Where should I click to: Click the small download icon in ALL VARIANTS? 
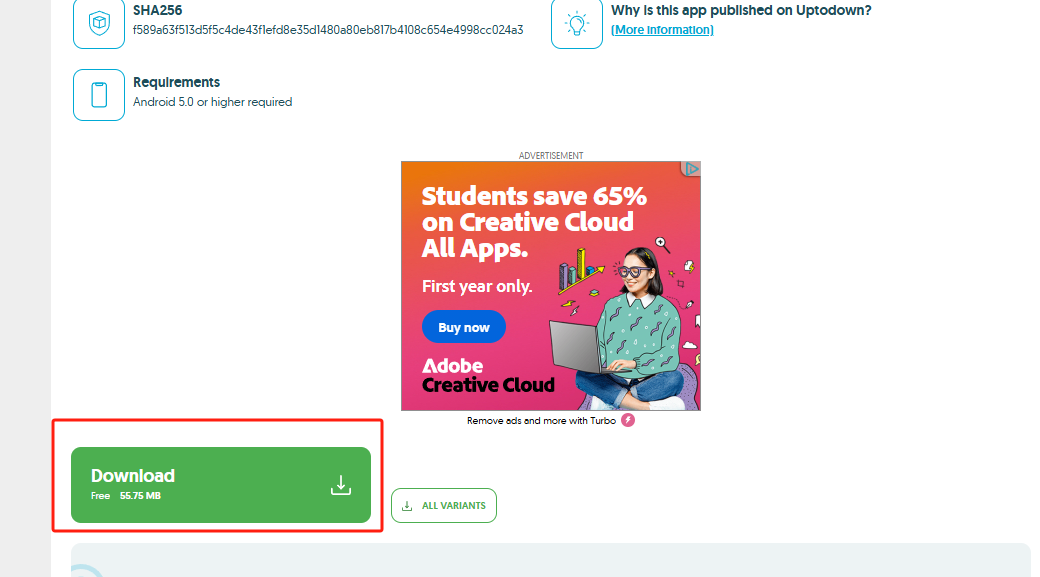click(x=407, y=506)
